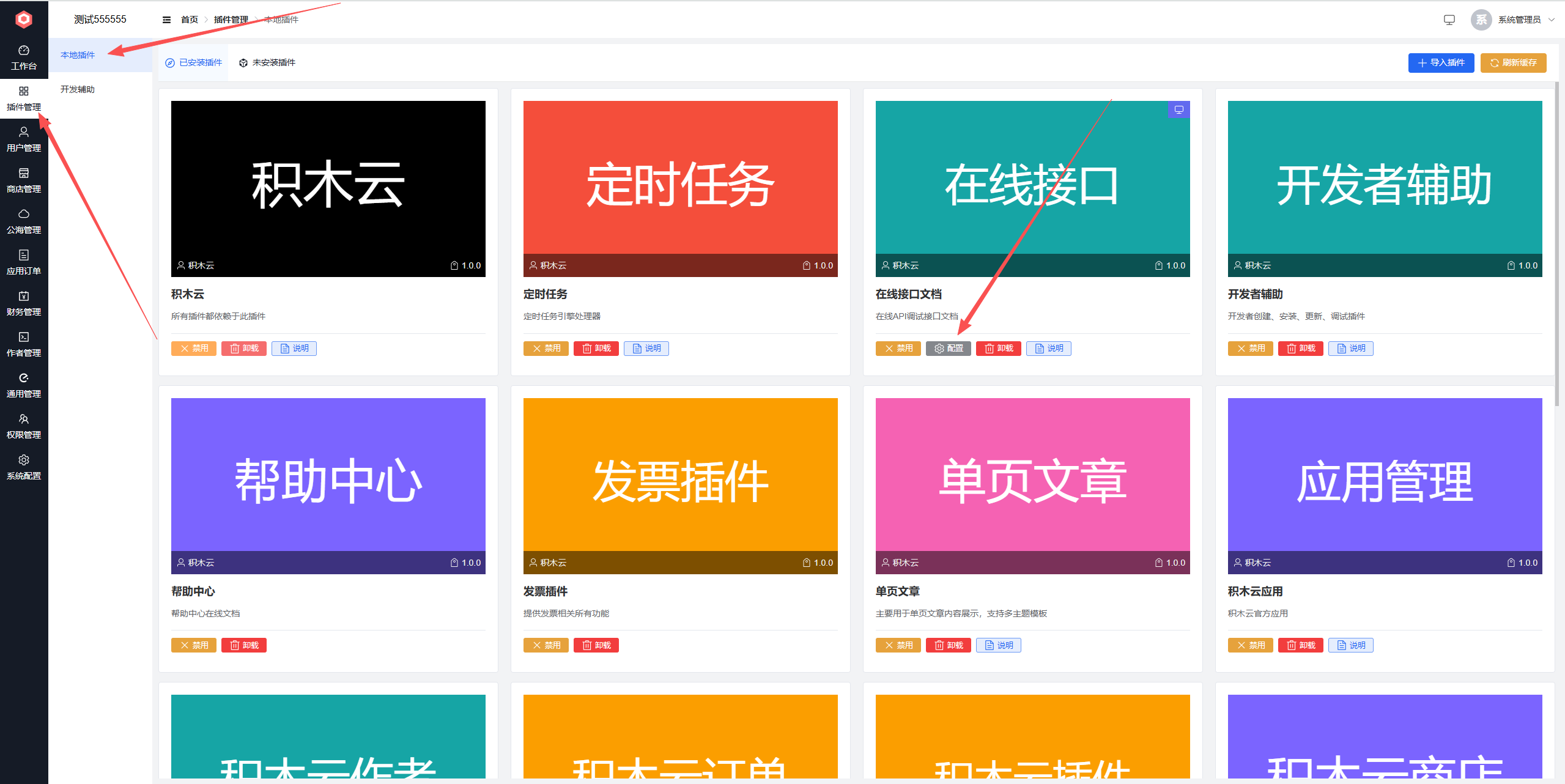The width and height of the screenshot is (1565, 784).
Task: Open the 插件管理 breadcrumb item
Action: point(231,20)
